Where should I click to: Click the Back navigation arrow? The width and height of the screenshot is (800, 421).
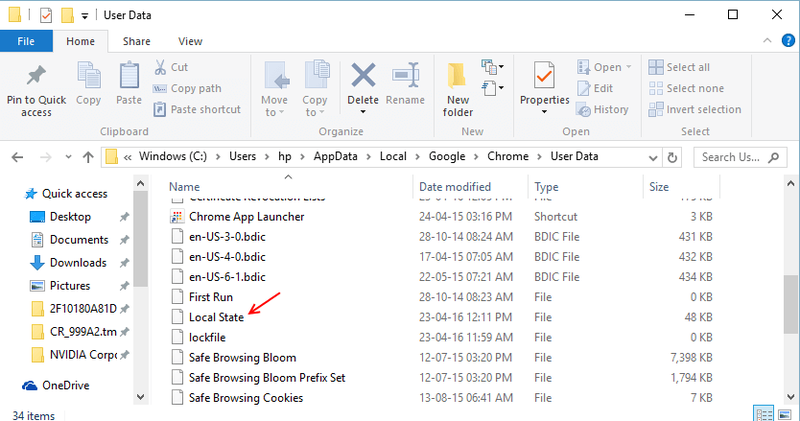[17, 157]
